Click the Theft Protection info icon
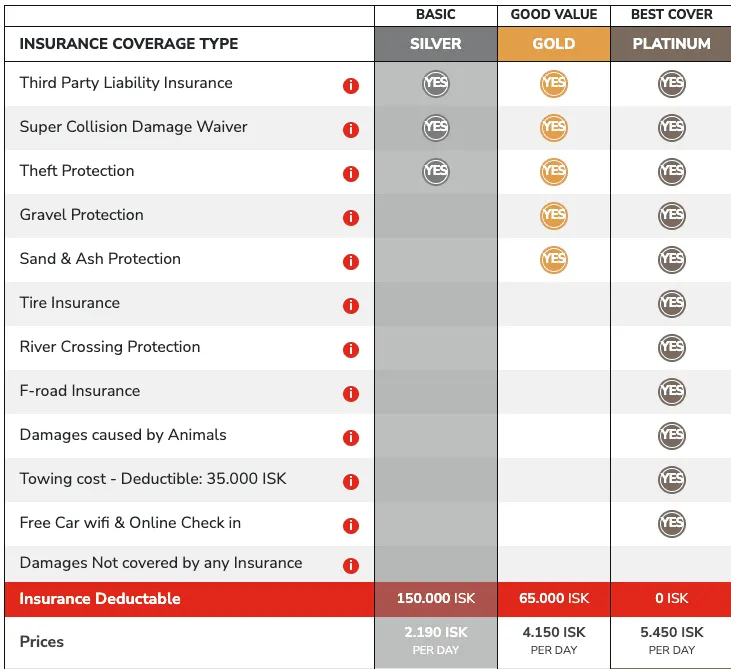Screen dimensions: 731x669 coord(351,174)
